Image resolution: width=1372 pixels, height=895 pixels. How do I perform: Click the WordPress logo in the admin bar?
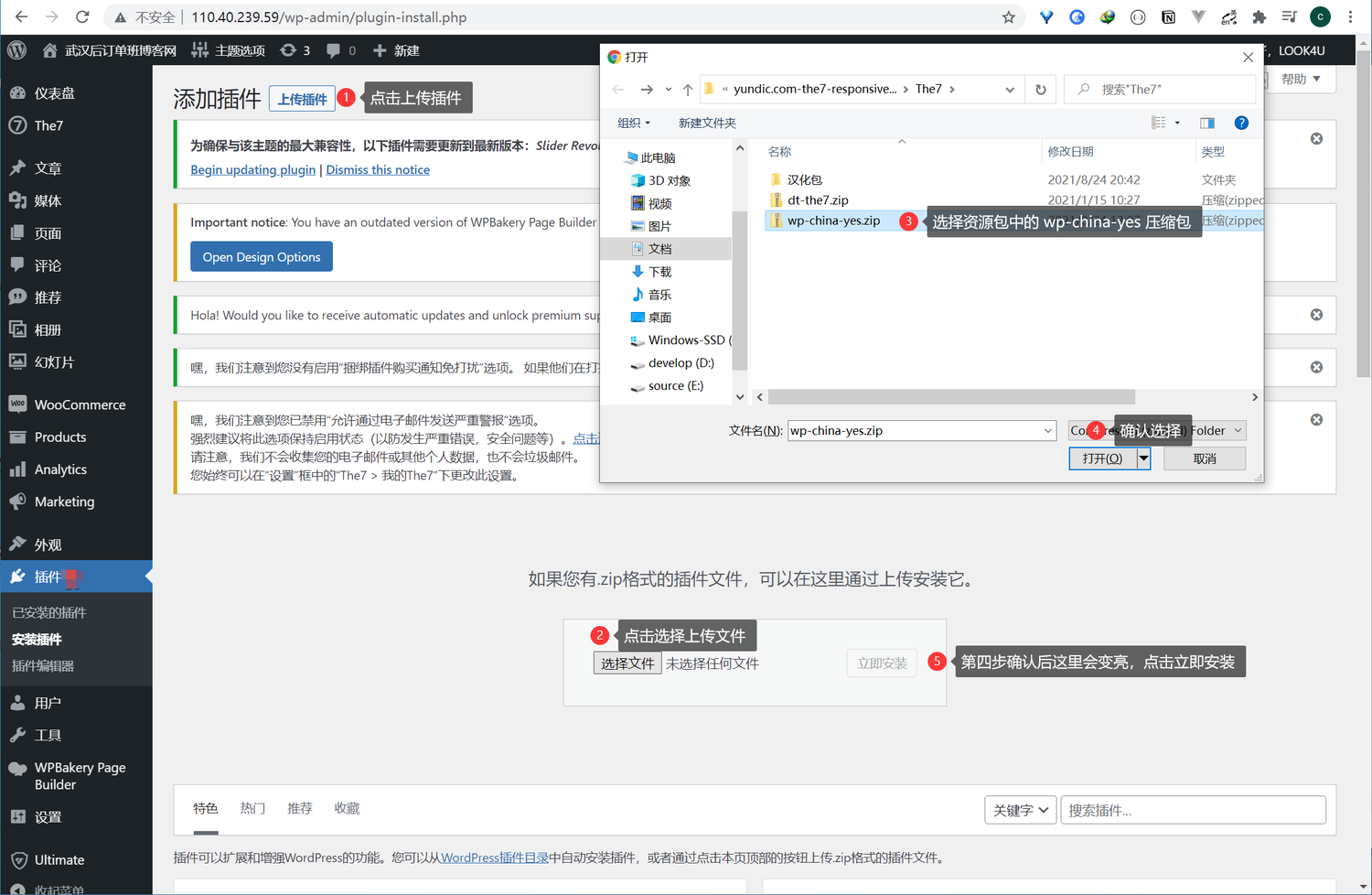pos(15,50)
